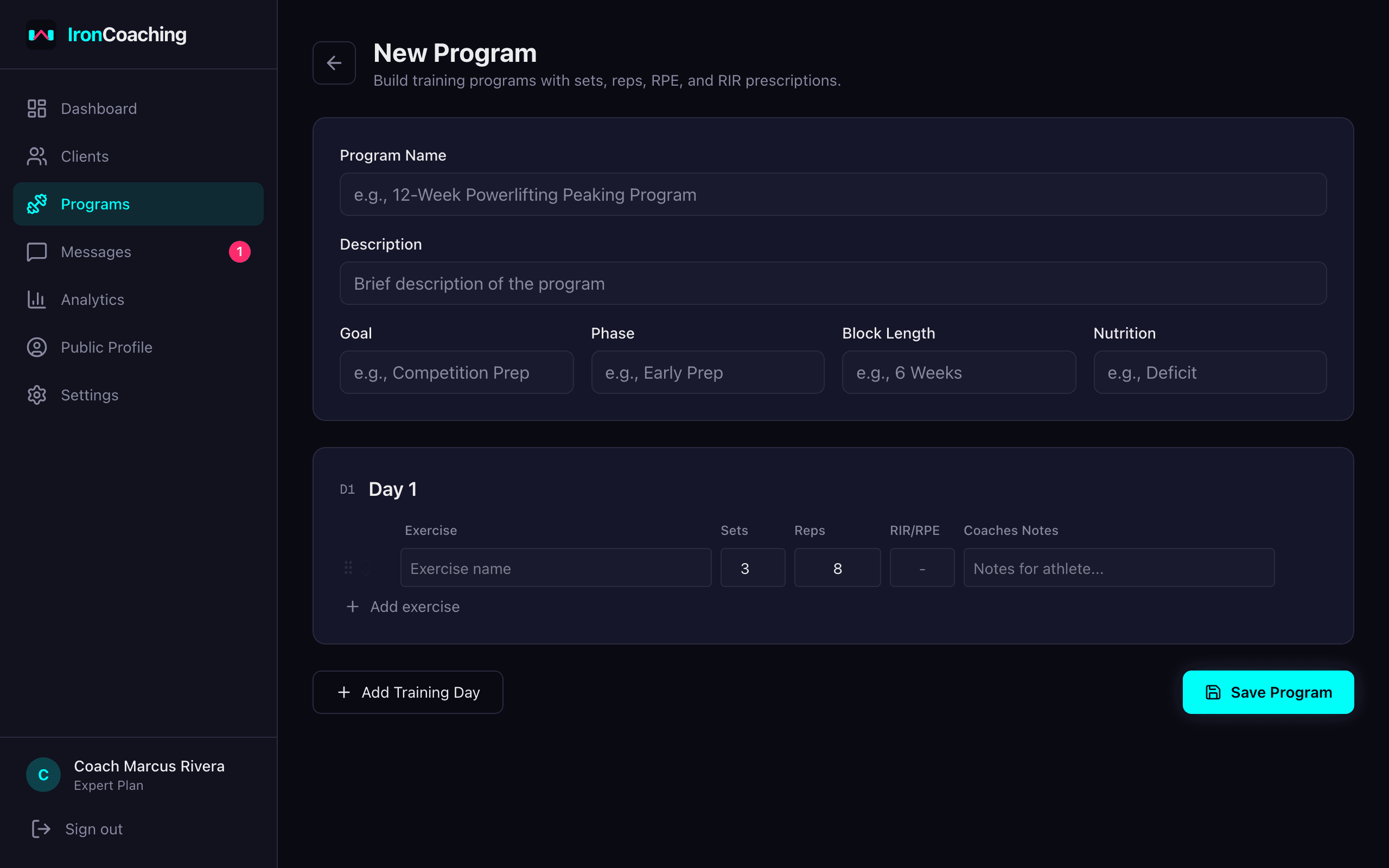Click the Analytics bar-chart icon
The width and height of the screenshot is (1389, 868).
tap(37, 299)
